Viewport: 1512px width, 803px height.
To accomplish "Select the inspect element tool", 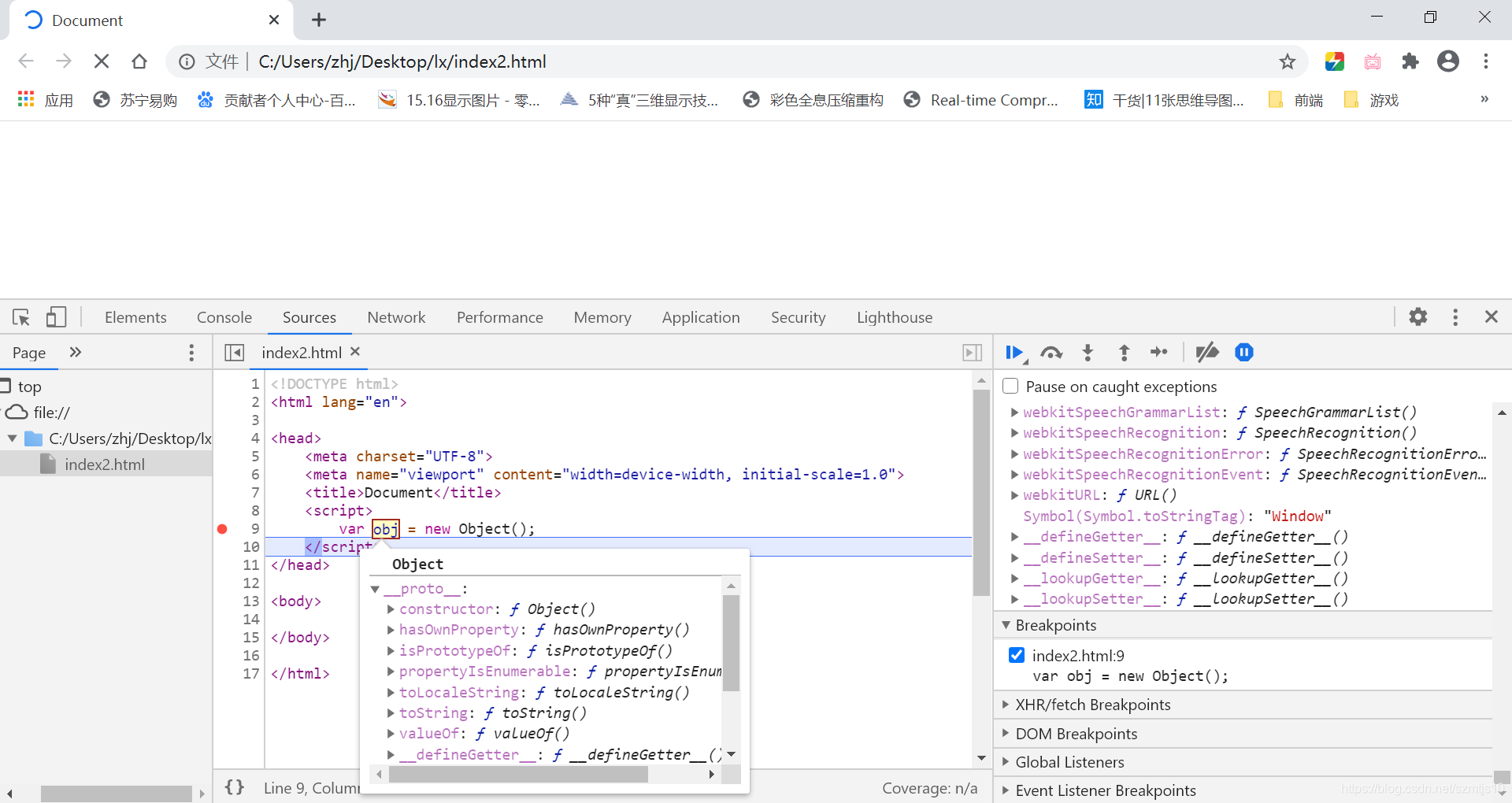I will click(21, 317).
